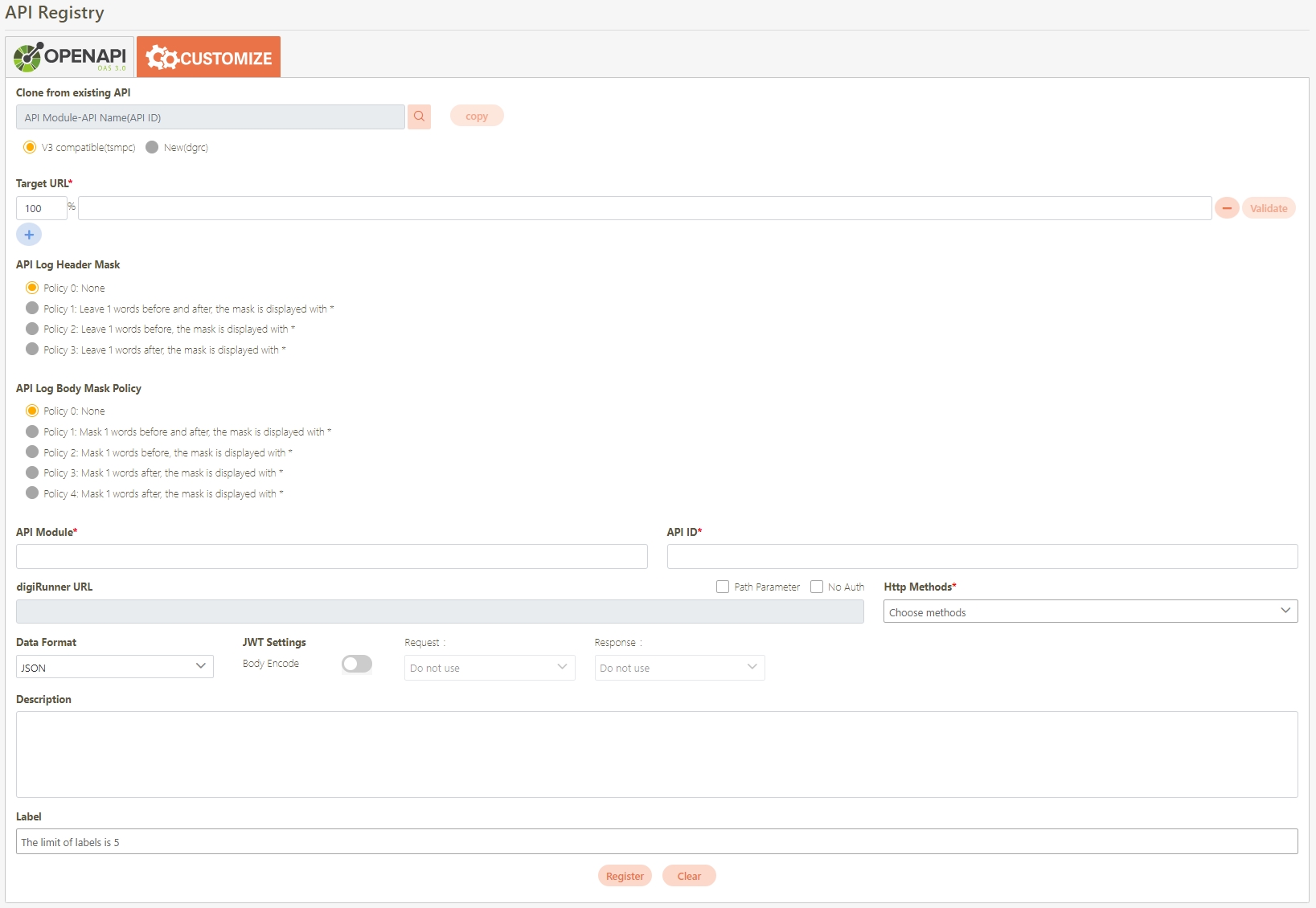Open the JWT Response dropdown

click(679, 668)
